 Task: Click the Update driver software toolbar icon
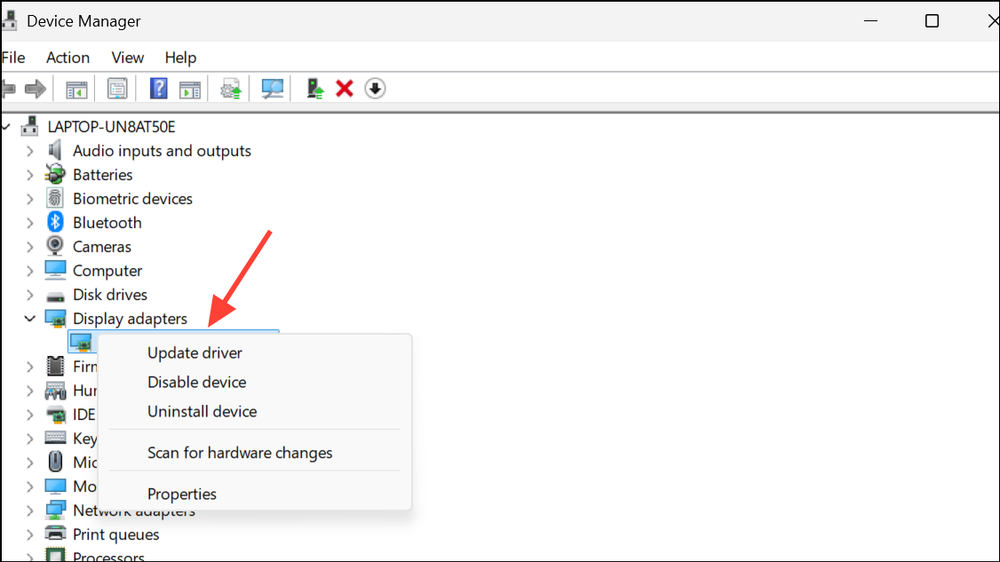coord(231,89)
